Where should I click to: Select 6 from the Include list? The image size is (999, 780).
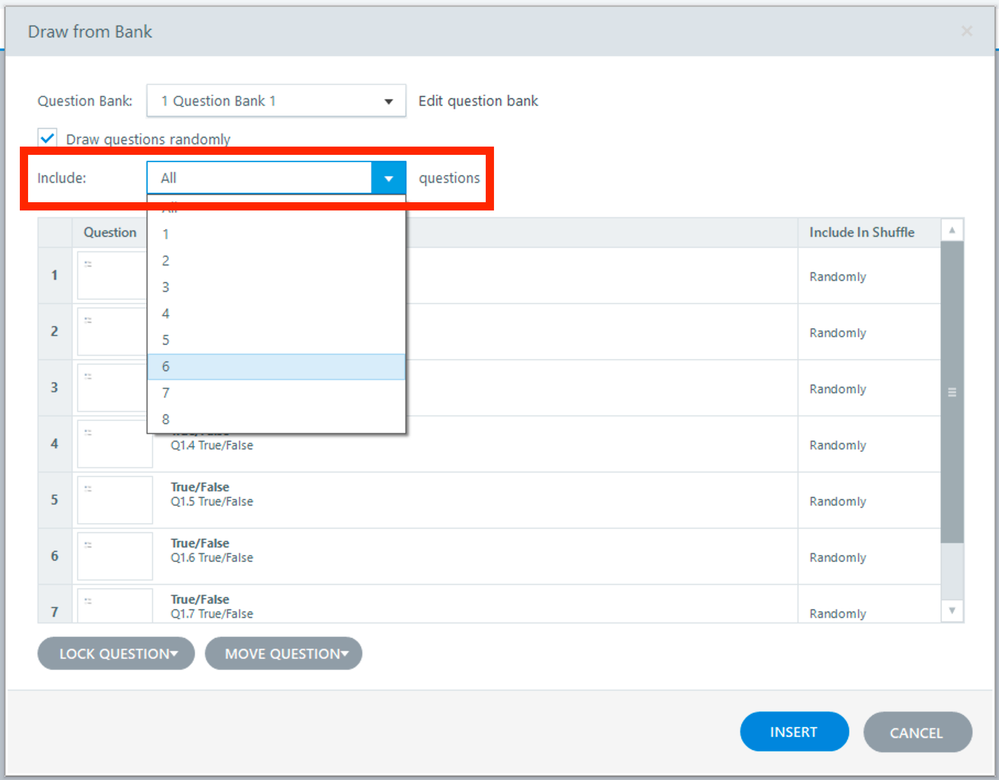[x=276, y=367]
